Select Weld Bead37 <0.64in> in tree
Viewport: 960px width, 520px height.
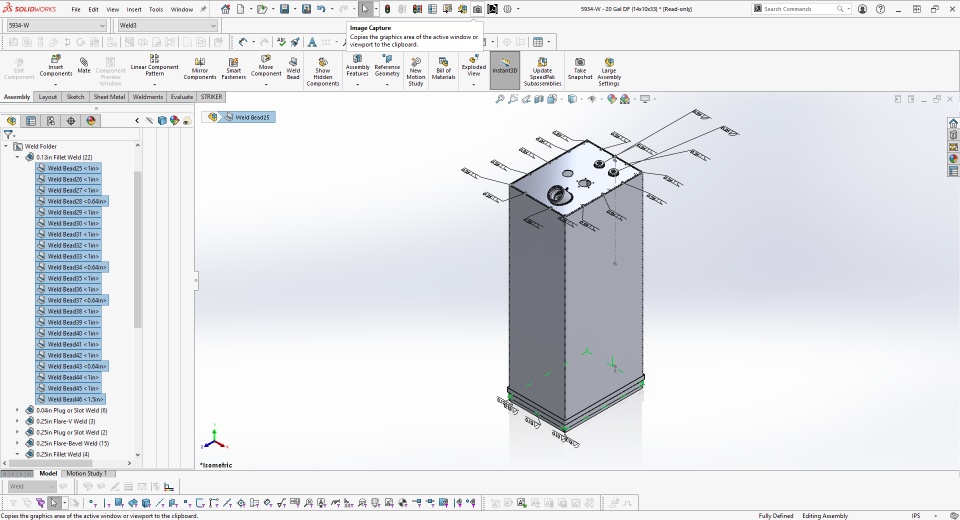pyautogui.click(x=72, y=301)
